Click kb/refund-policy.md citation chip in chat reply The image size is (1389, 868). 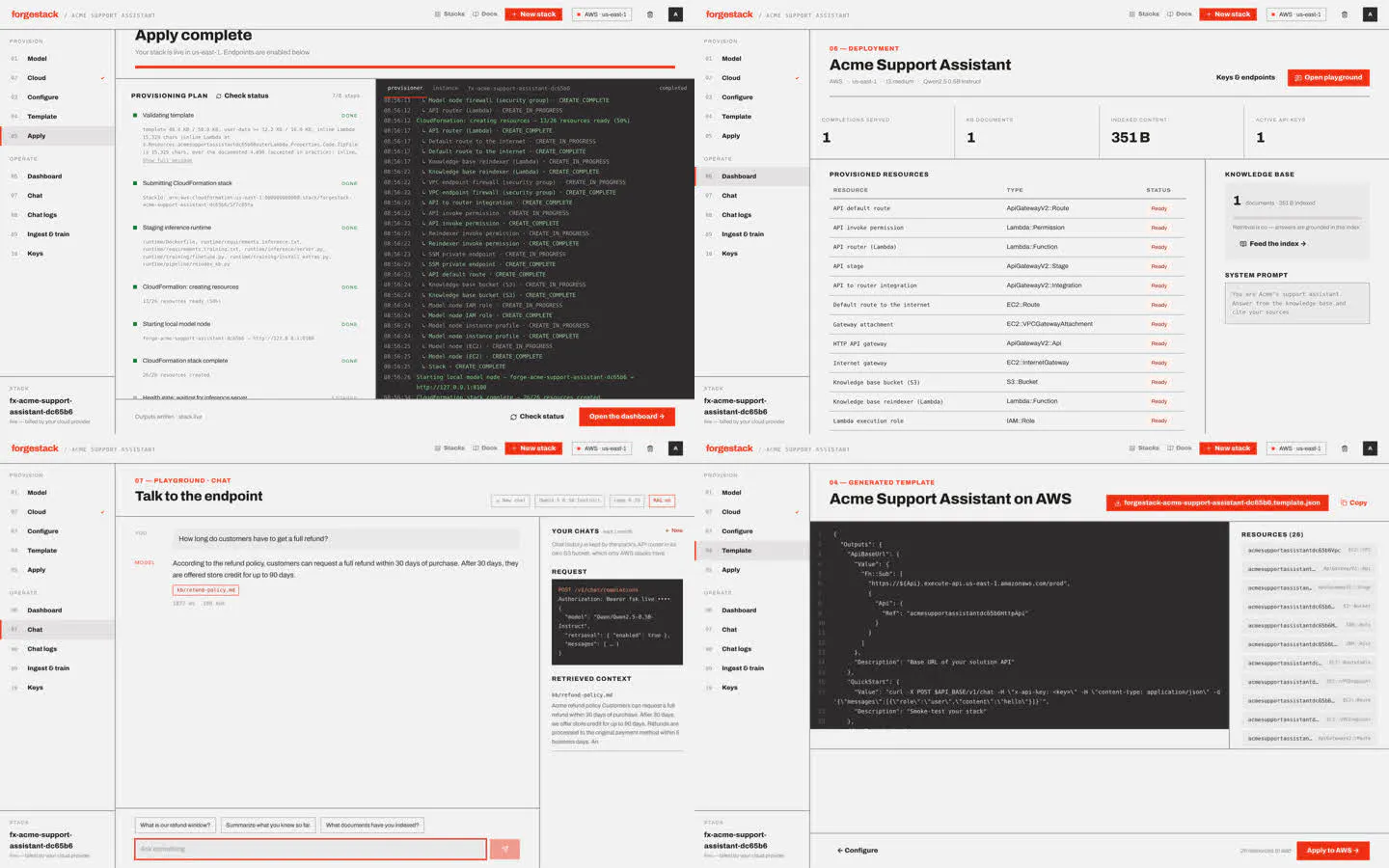coord(205,590)
